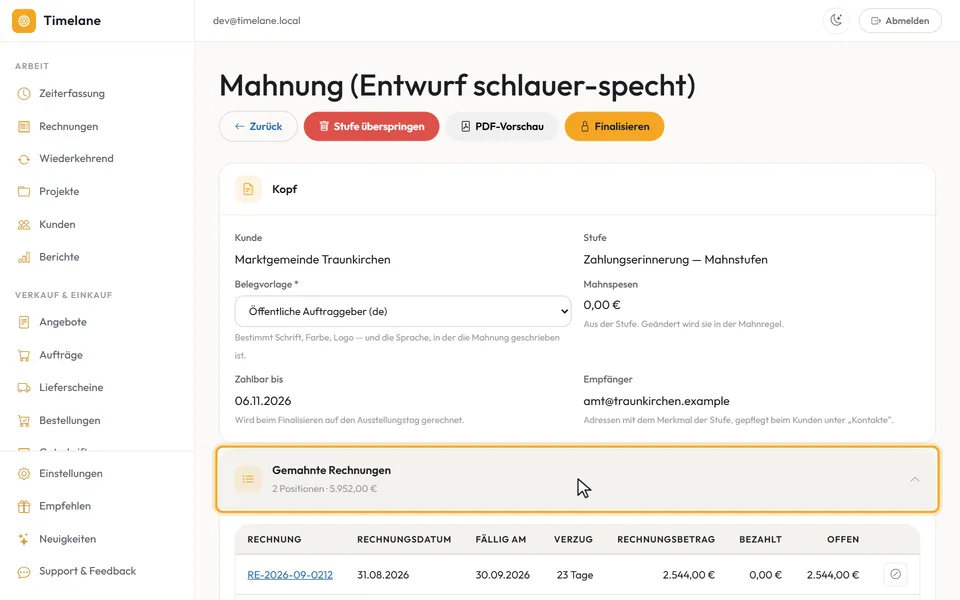Open Aufträge in the sidebar
The width and height of the screenshot is (960, 600).
coord(61,355)
